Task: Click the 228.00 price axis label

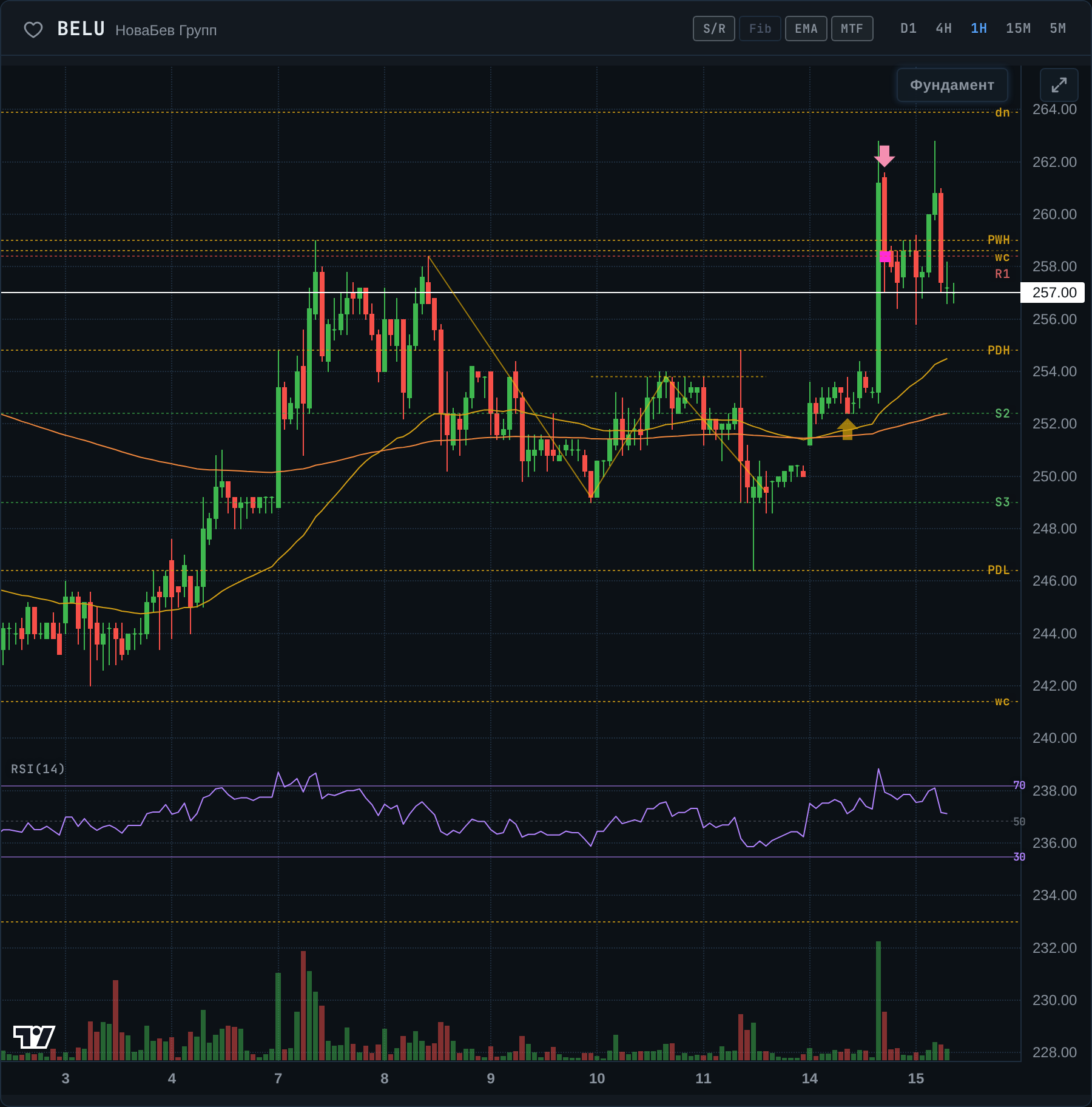Action: point(1054,1052)
